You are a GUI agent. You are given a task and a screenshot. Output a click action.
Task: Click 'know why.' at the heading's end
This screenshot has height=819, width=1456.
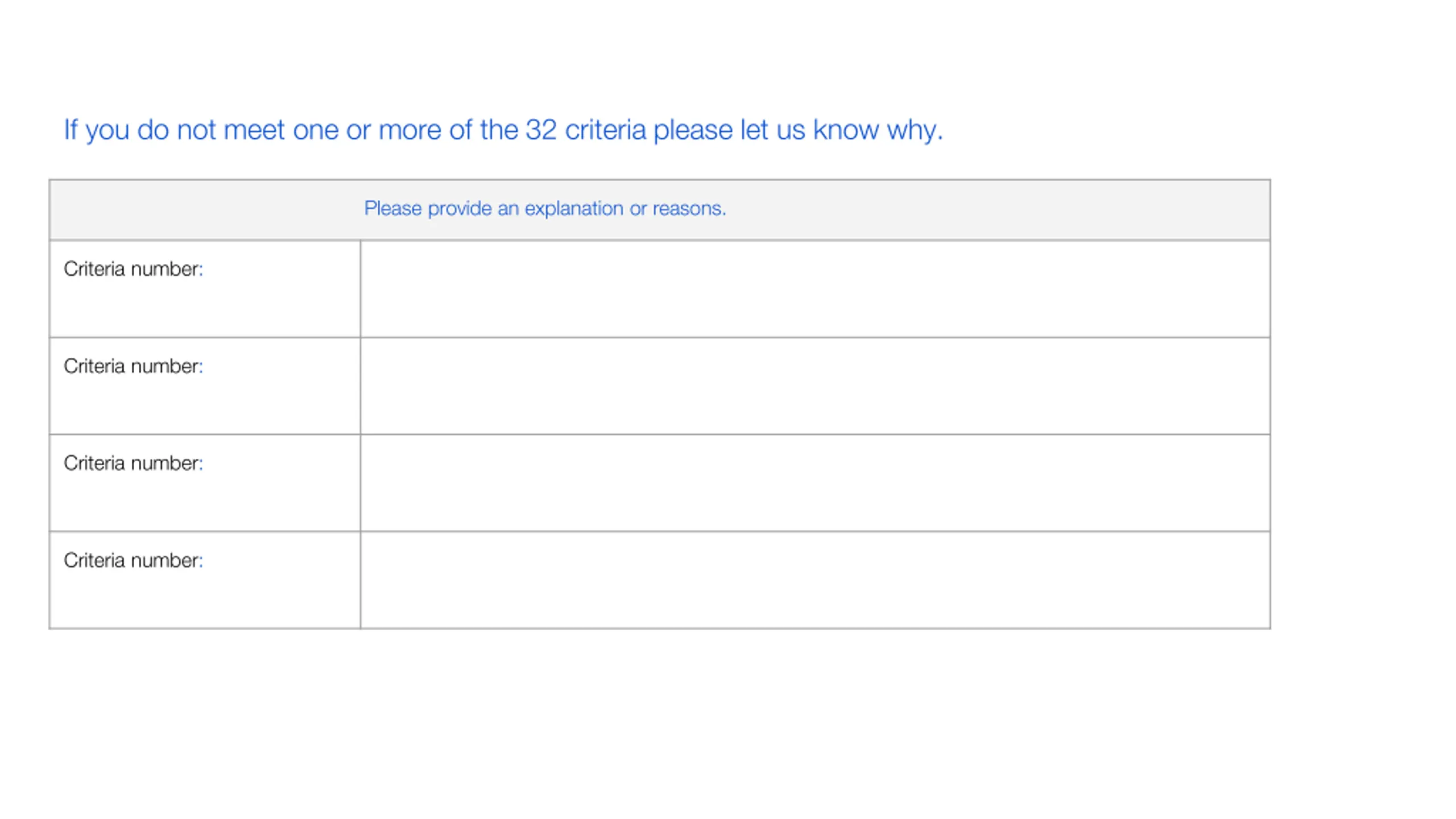coord(878,130)
